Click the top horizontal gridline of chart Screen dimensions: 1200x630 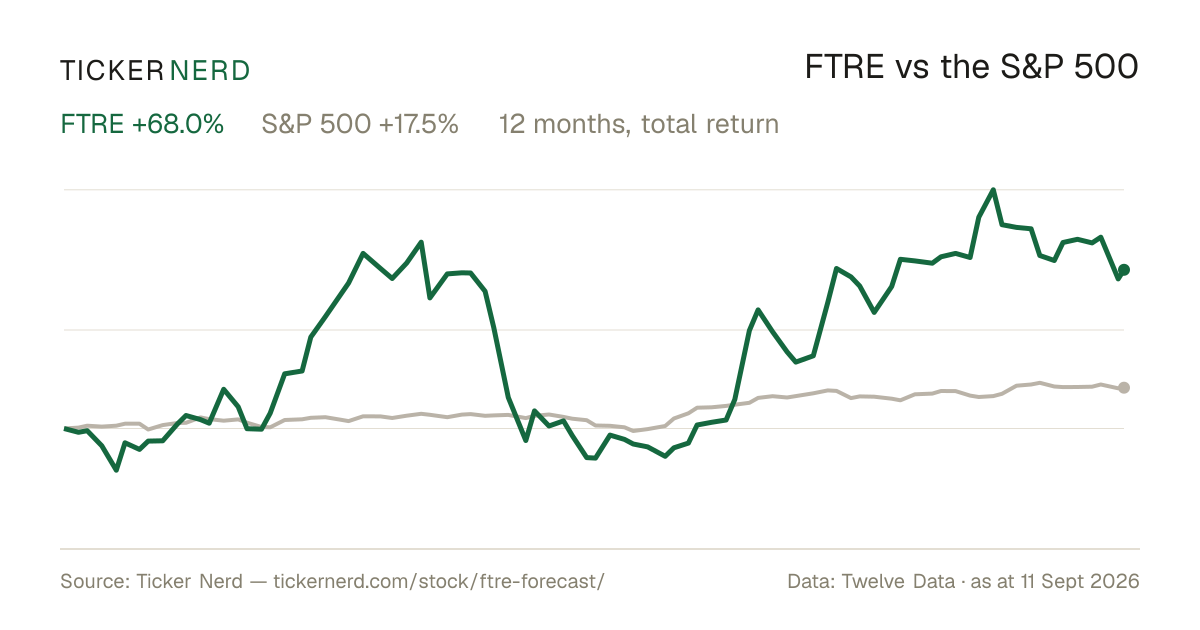point(594,189)
